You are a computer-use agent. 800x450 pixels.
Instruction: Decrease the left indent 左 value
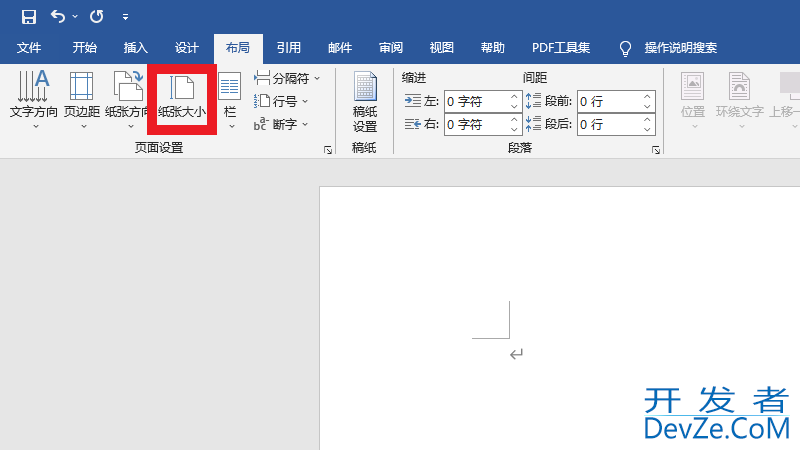[514, 107]
